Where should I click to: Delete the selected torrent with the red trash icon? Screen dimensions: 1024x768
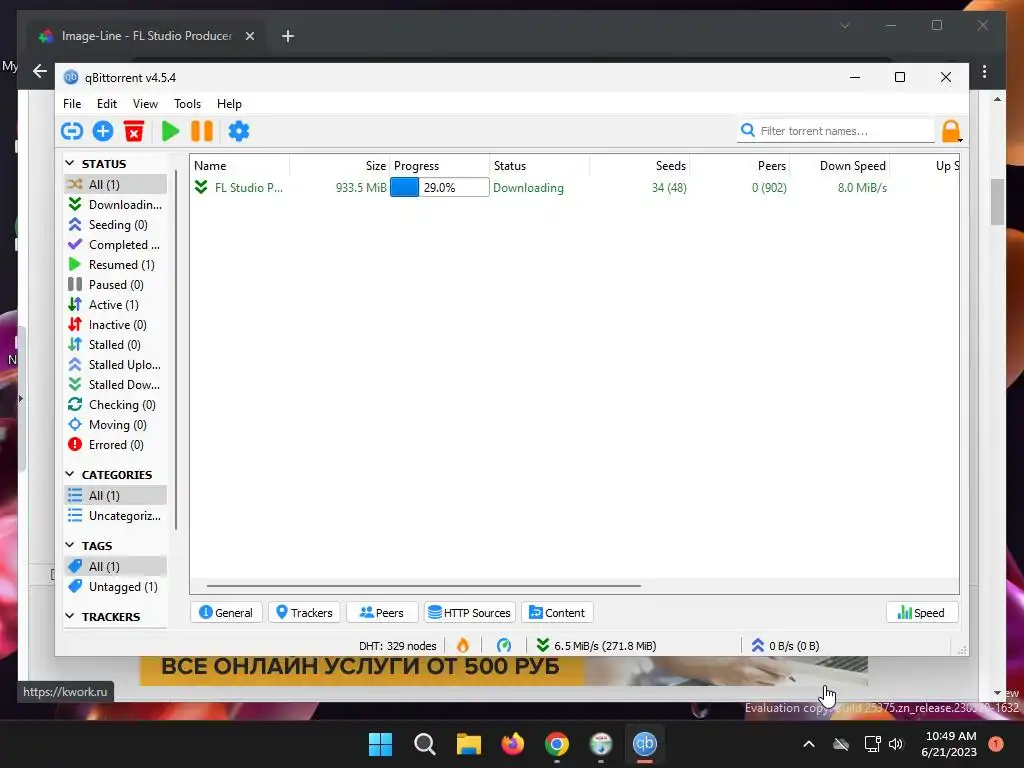(134, 131)
